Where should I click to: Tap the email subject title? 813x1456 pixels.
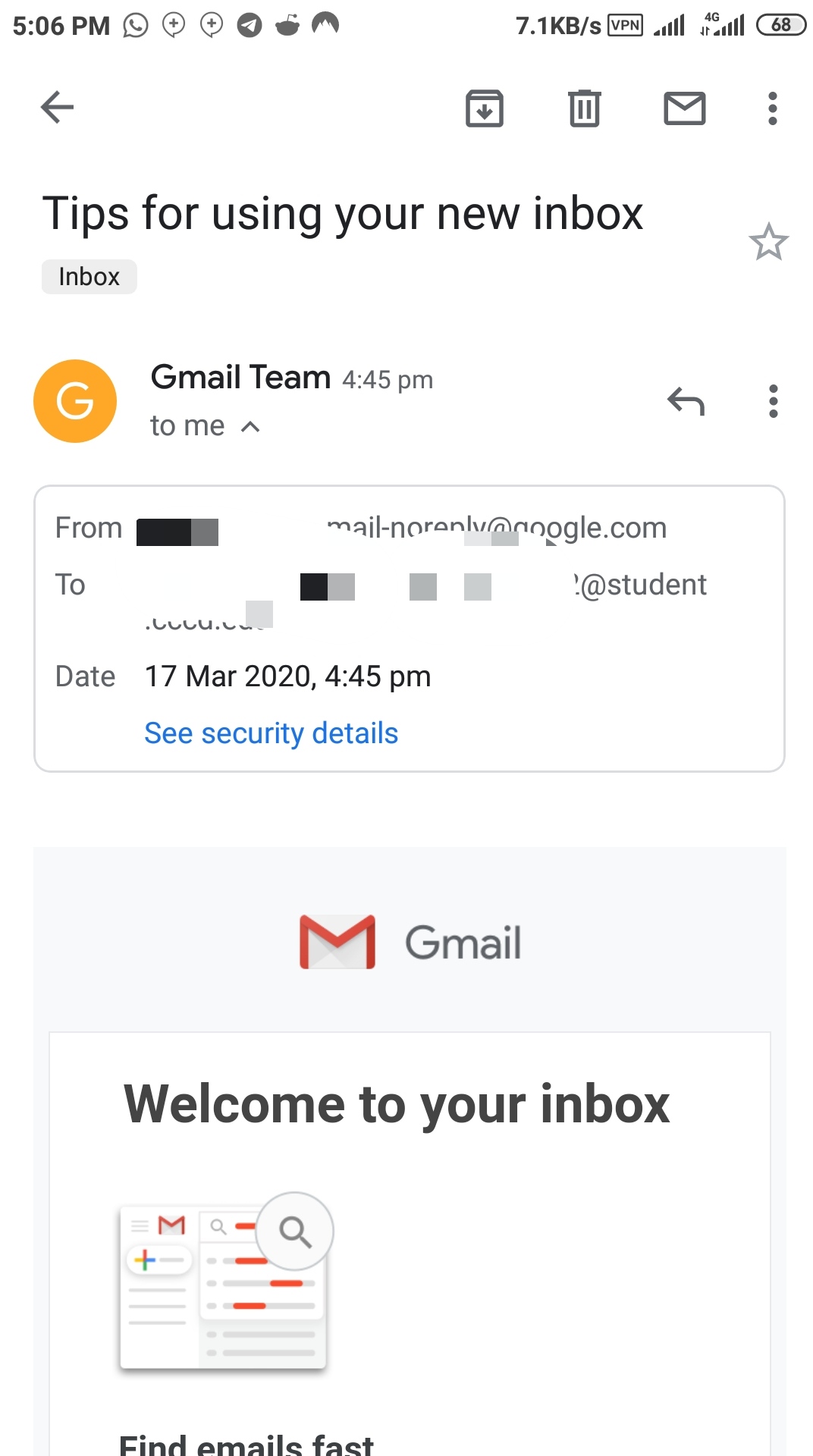[343, 213]
